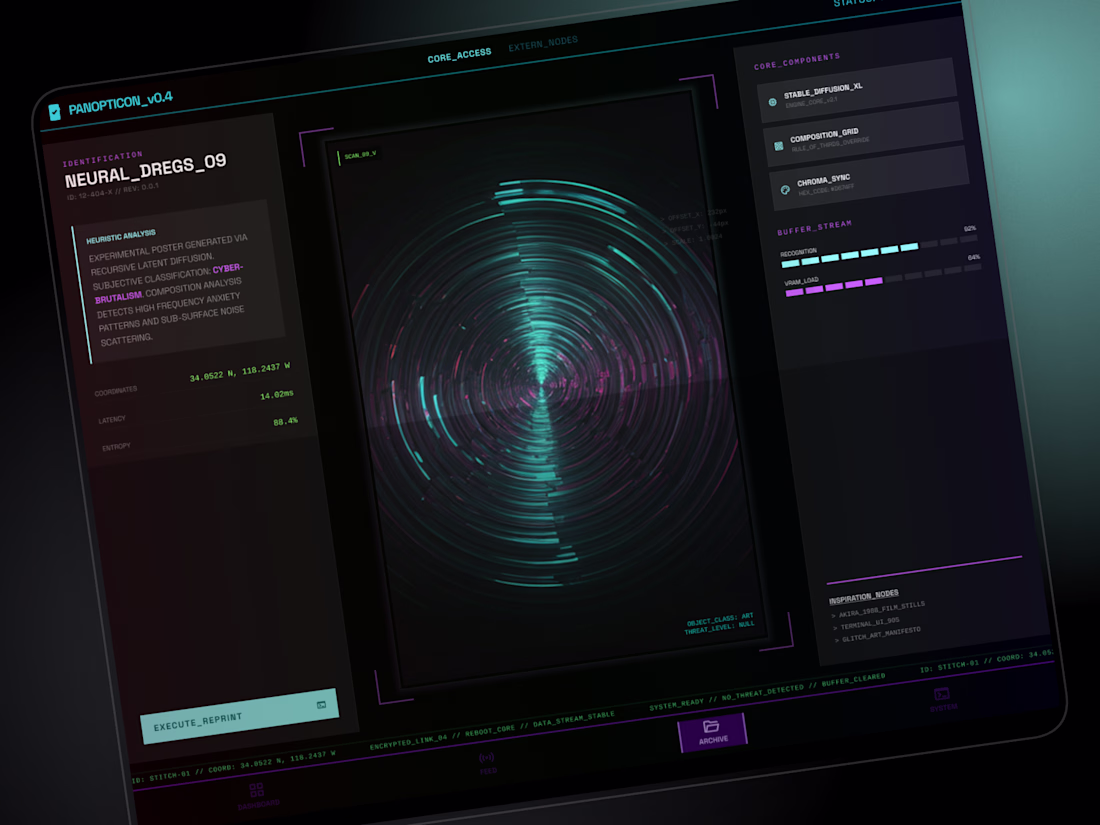Click the SCAN_09_V tag on poster
This screenshot has width=1100, height=825.
[x=360, y=155]
